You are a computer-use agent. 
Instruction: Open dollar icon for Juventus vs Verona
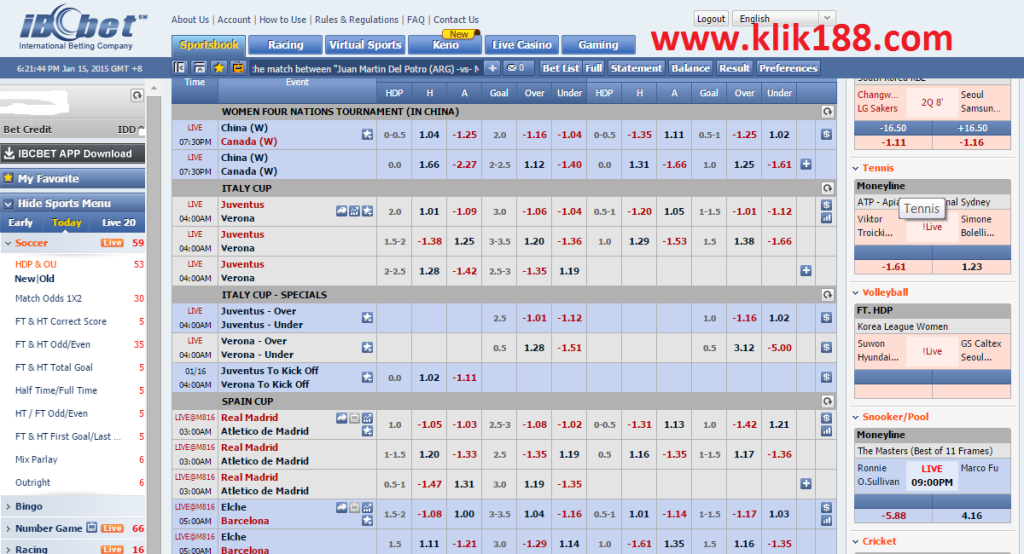(x=826, y=205)
